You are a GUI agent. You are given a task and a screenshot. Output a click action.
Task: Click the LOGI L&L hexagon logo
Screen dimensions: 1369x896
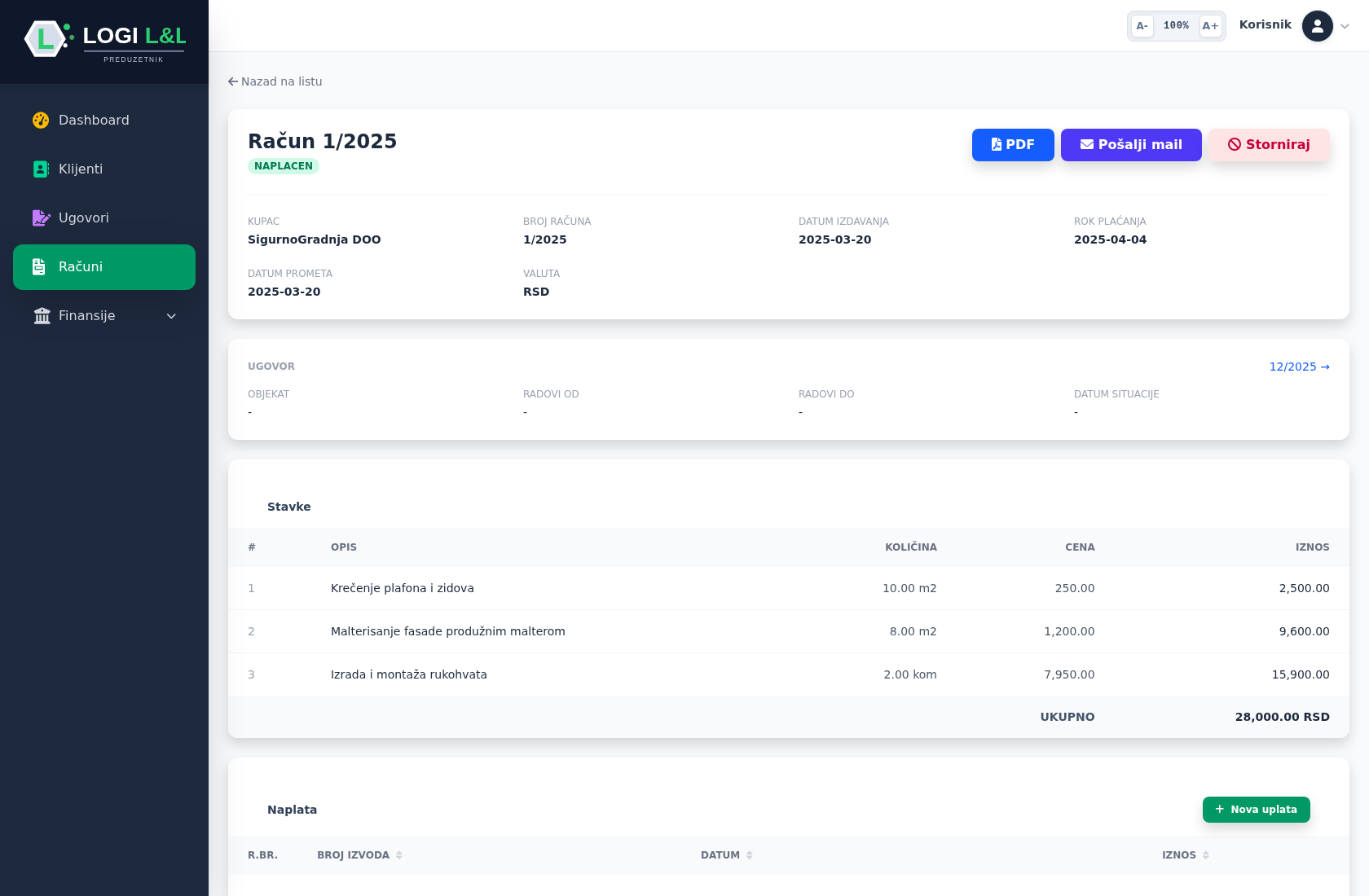pyautogui.click(x=46, y=38)
